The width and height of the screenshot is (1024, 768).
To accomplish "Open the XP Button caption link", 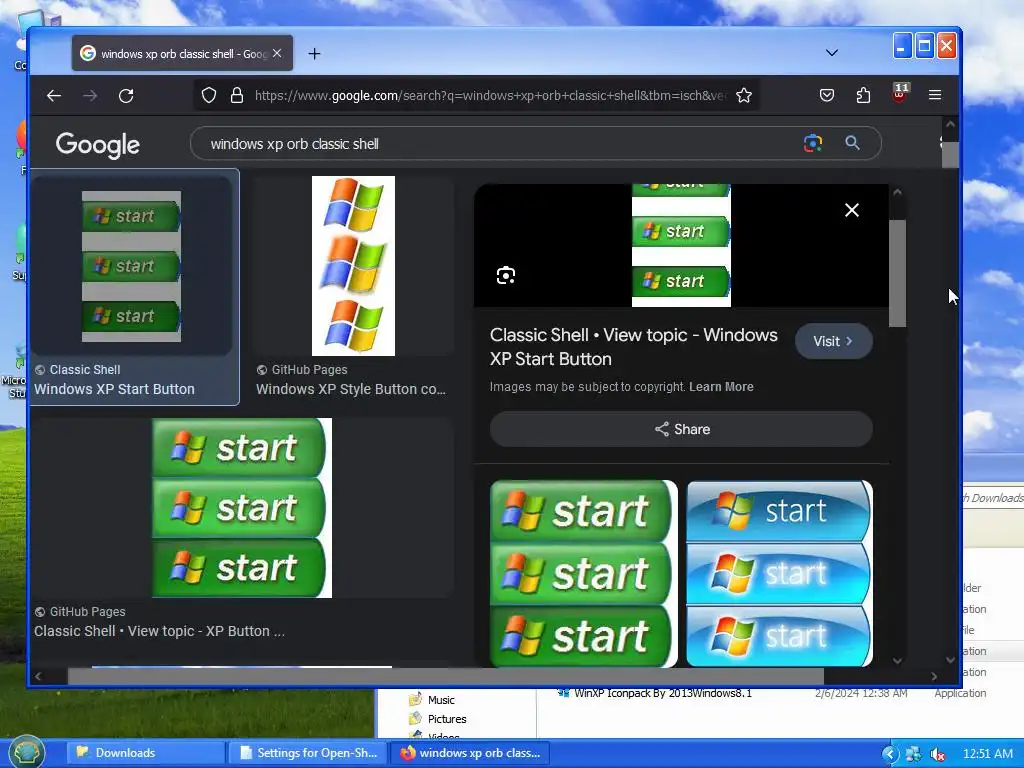I will pos(159,632).
